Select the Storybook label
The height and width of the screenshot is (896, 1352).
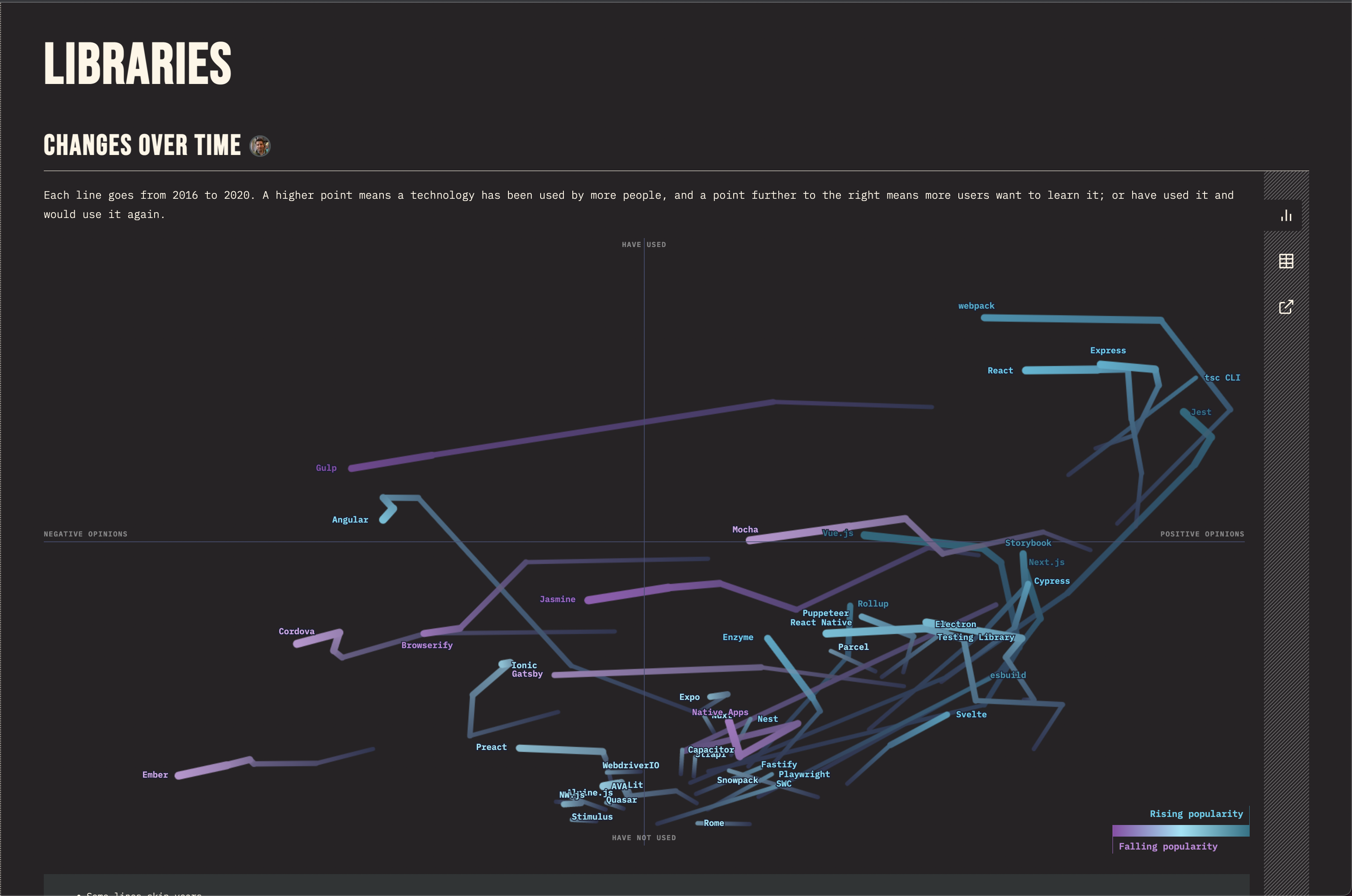(x=1028, y=543)
